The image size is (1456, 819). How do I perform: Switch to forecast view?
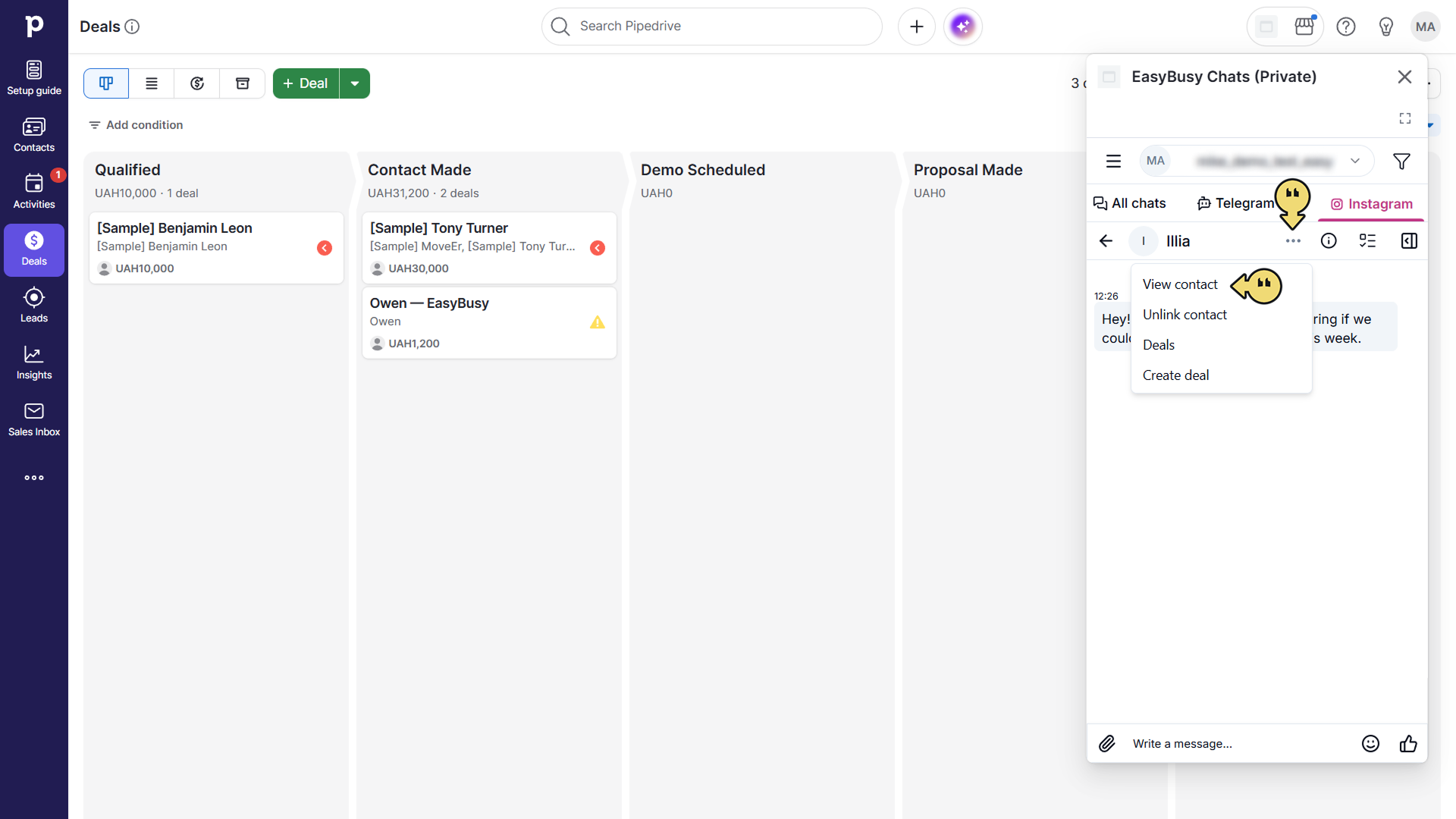[x=197, y=83]
